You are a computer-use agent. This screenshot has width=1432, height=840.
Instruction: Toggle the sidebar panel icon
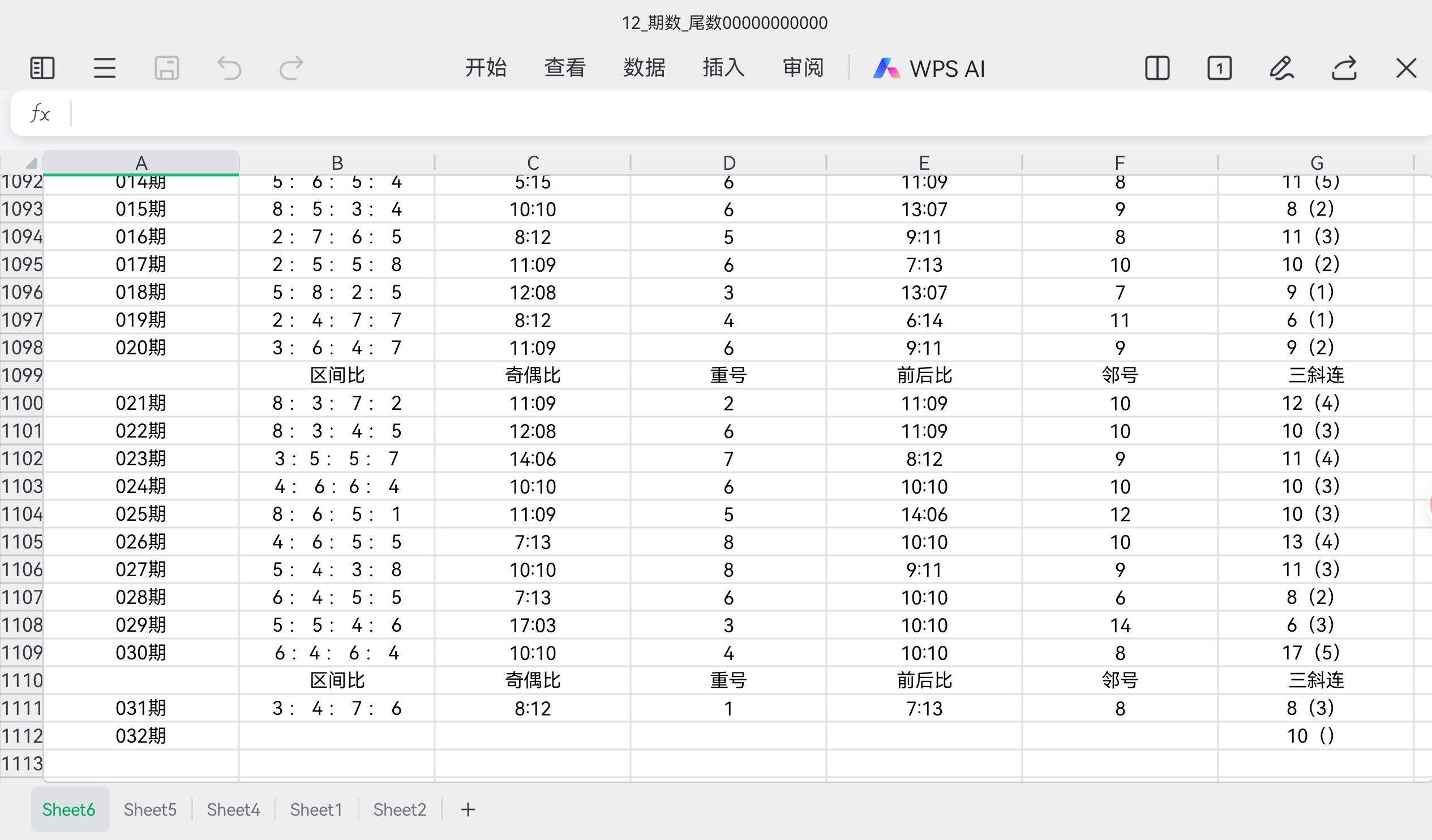(x=42, y=68)
